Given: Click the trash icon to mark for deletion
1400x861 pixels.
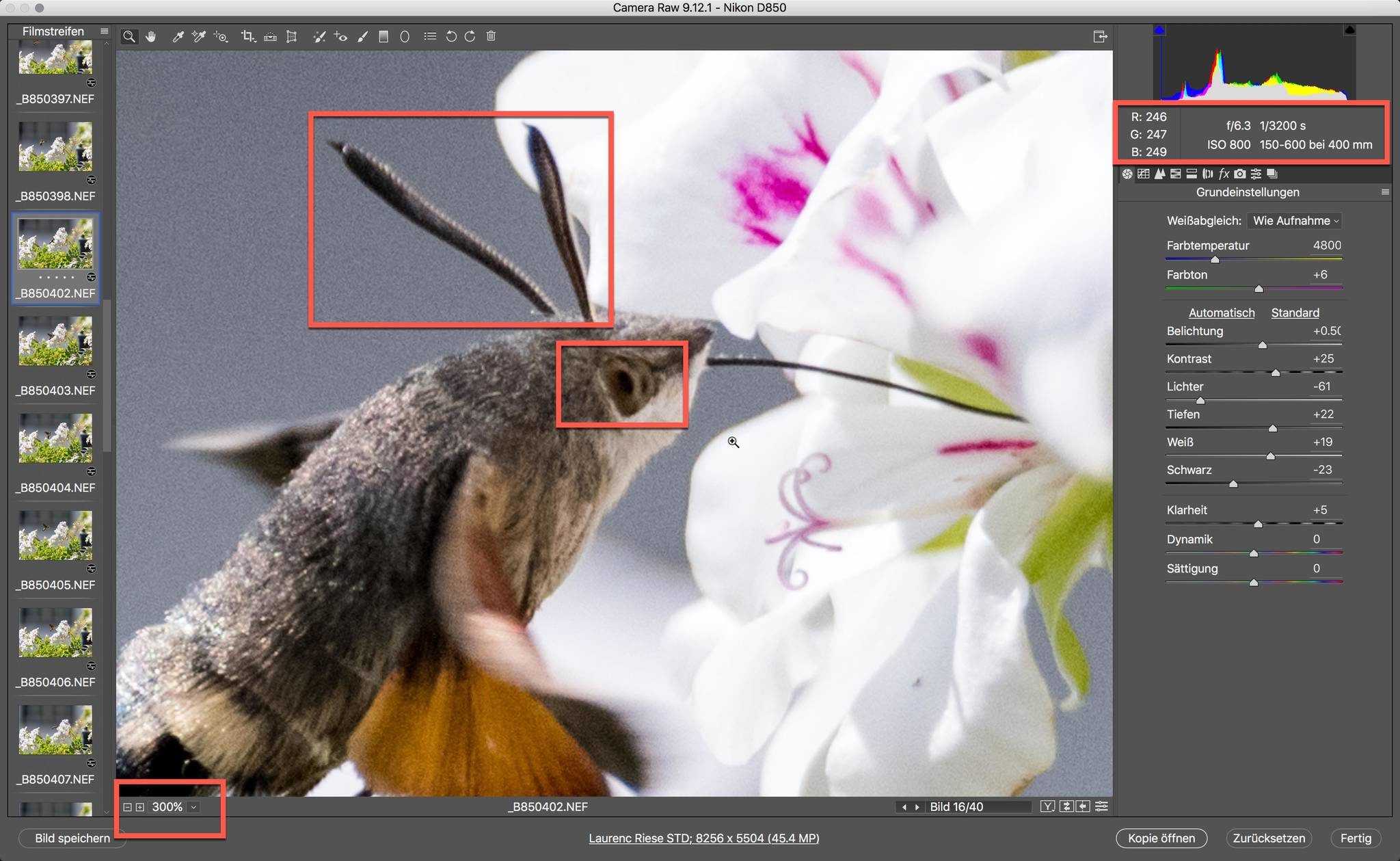Looking at the screenshot, I should (491, 36).
